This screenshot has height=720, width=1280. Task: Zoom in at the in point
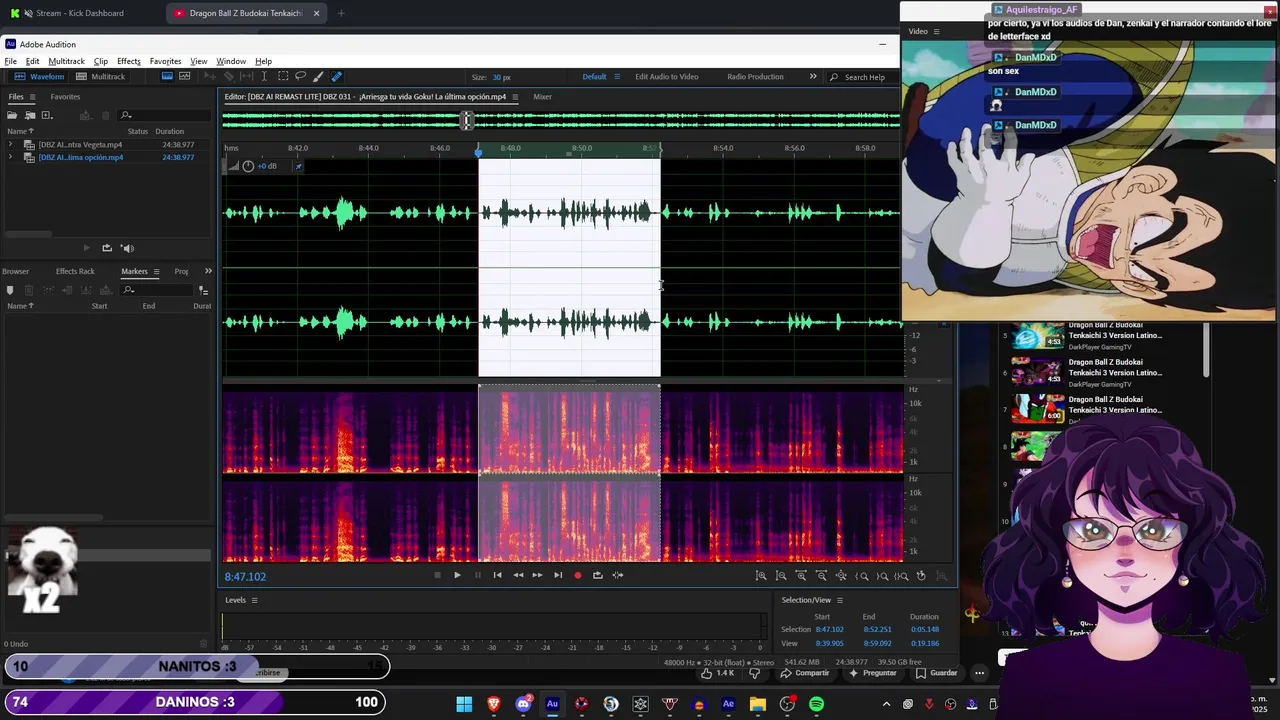862,575
